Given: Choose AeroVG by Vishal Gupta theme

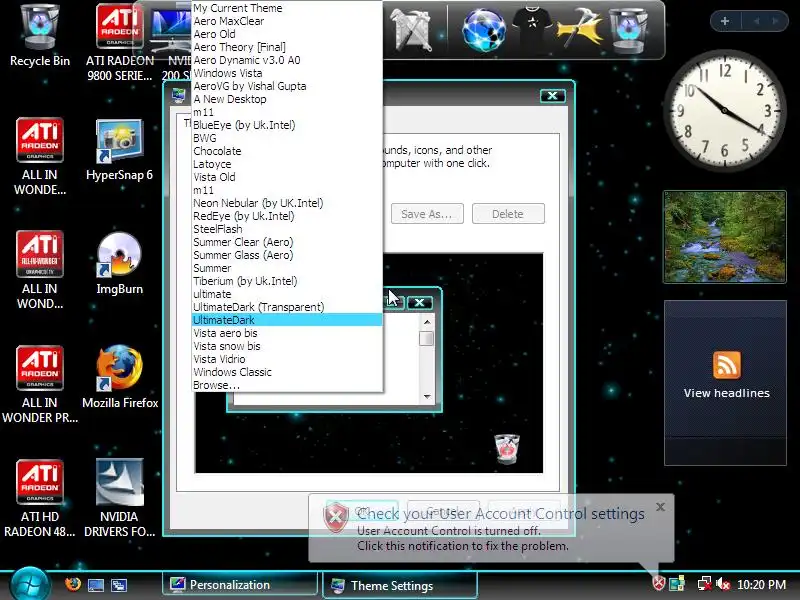Looking at the screenshot, I should (287, 86).
